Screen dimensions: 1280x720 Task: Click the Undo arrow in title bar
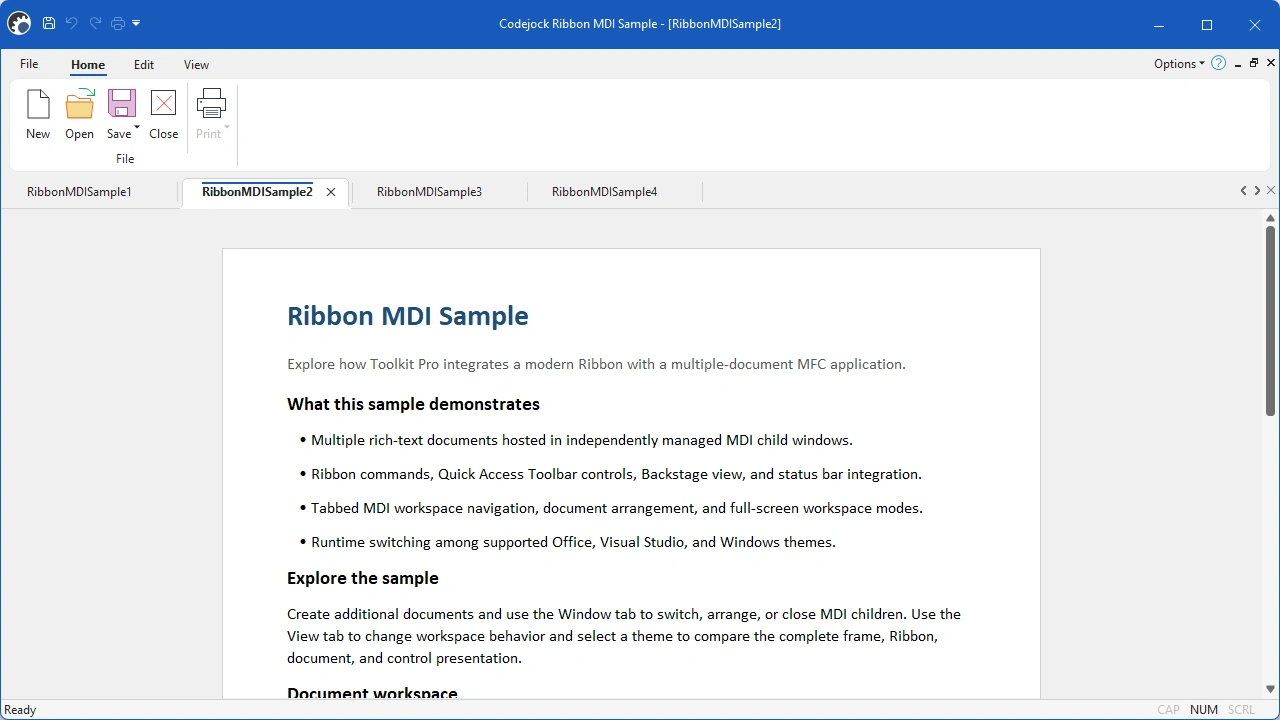tap(72, 23)
